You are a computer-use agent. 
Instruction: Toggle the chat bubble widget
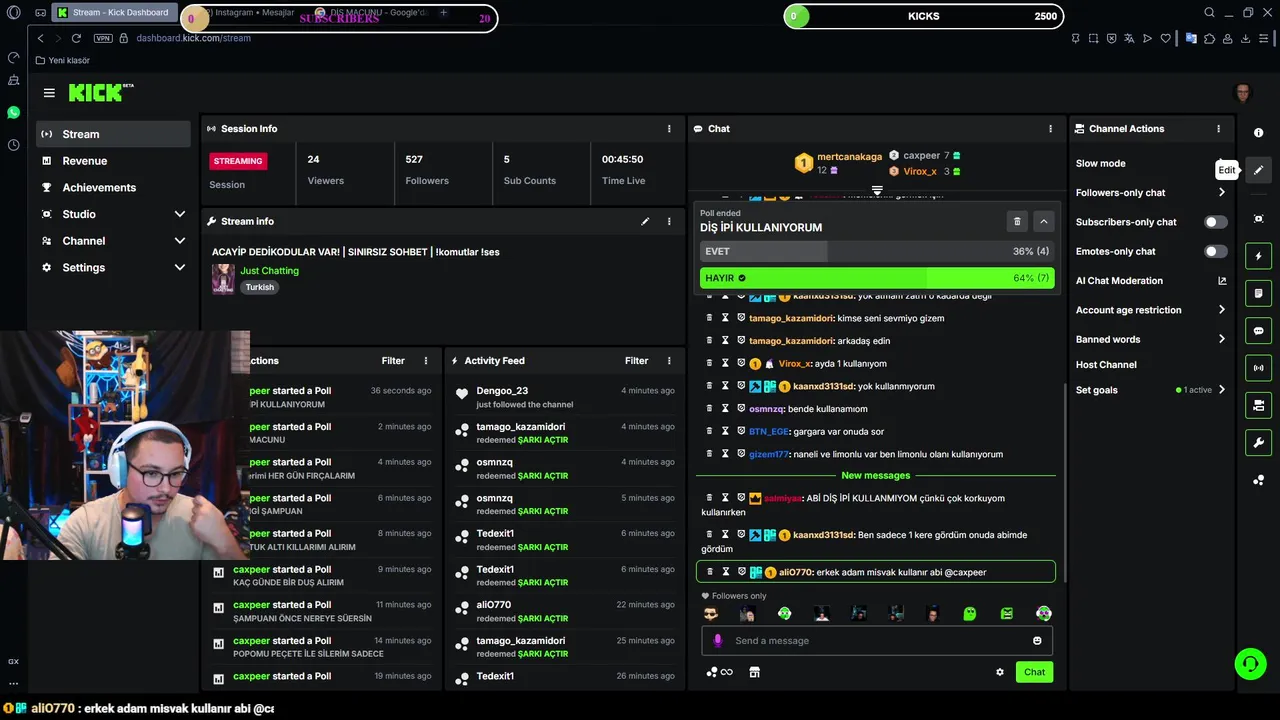pyautogui.click(x=1258, y=331)
